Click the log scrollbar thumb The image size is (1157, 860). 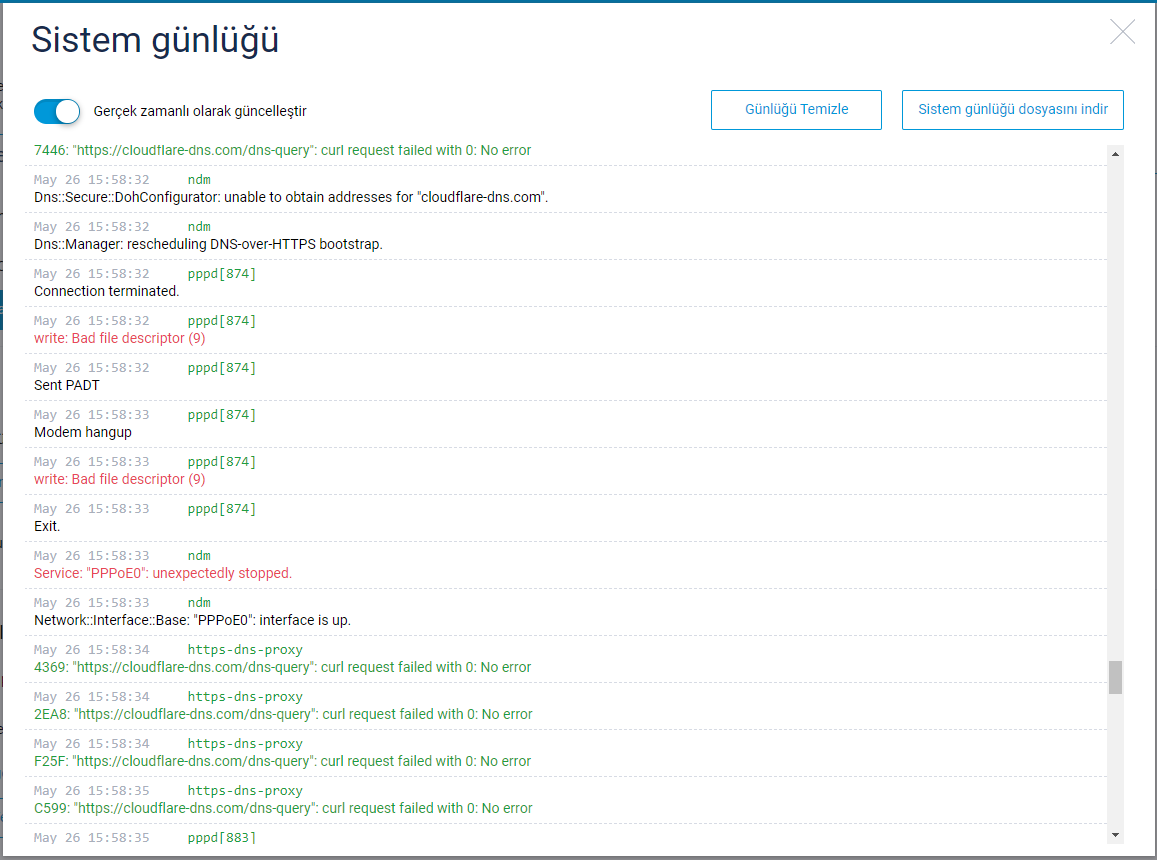click(1115, 677)
